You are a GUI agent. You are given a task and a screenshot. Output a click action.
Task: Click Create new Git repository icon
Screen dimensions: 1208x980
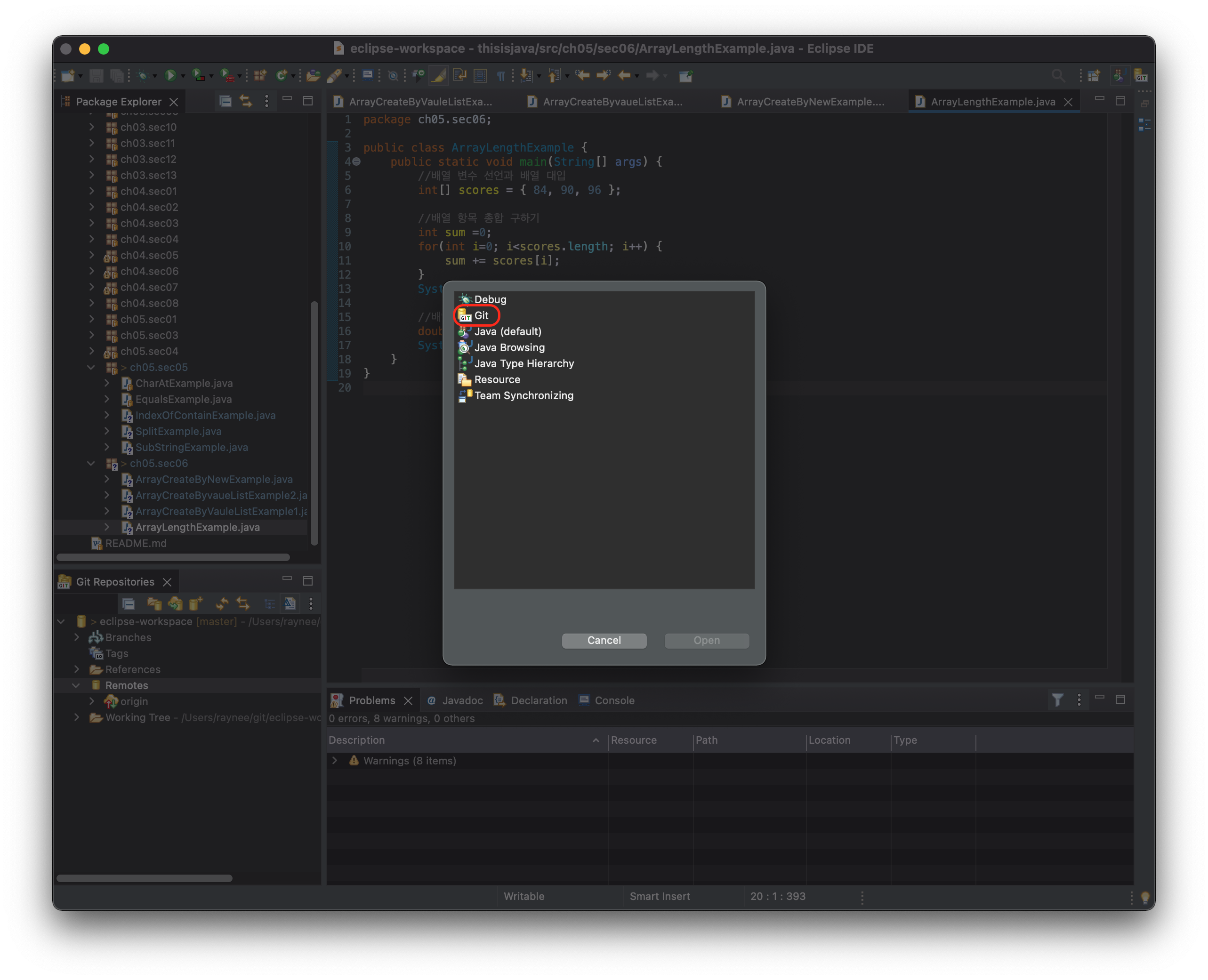[196, 603]
